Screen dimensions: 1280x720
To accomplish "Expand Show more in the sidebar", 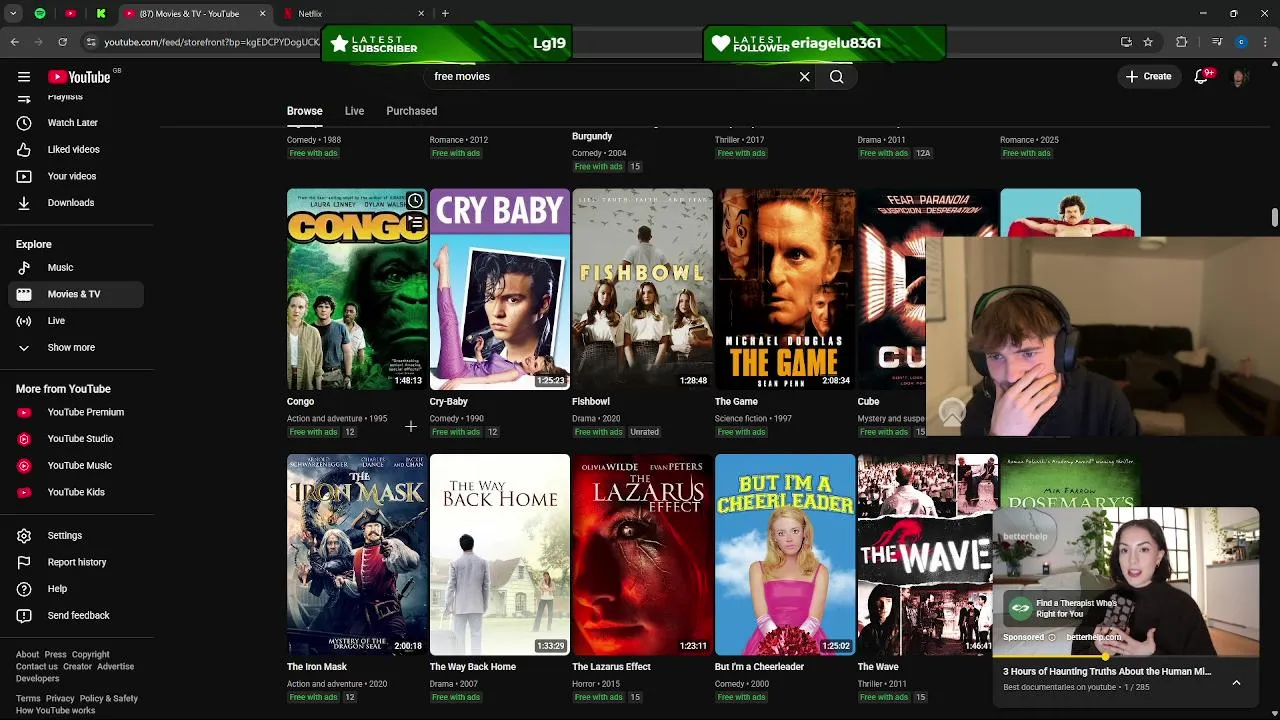I will pos(72,348).
